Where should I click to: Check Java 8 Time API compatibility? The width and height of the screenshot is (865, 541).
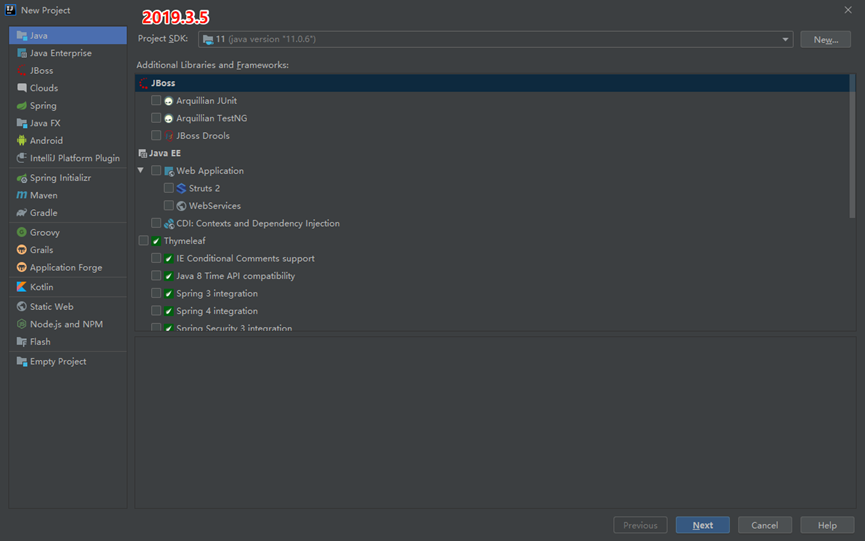point(156,276)
